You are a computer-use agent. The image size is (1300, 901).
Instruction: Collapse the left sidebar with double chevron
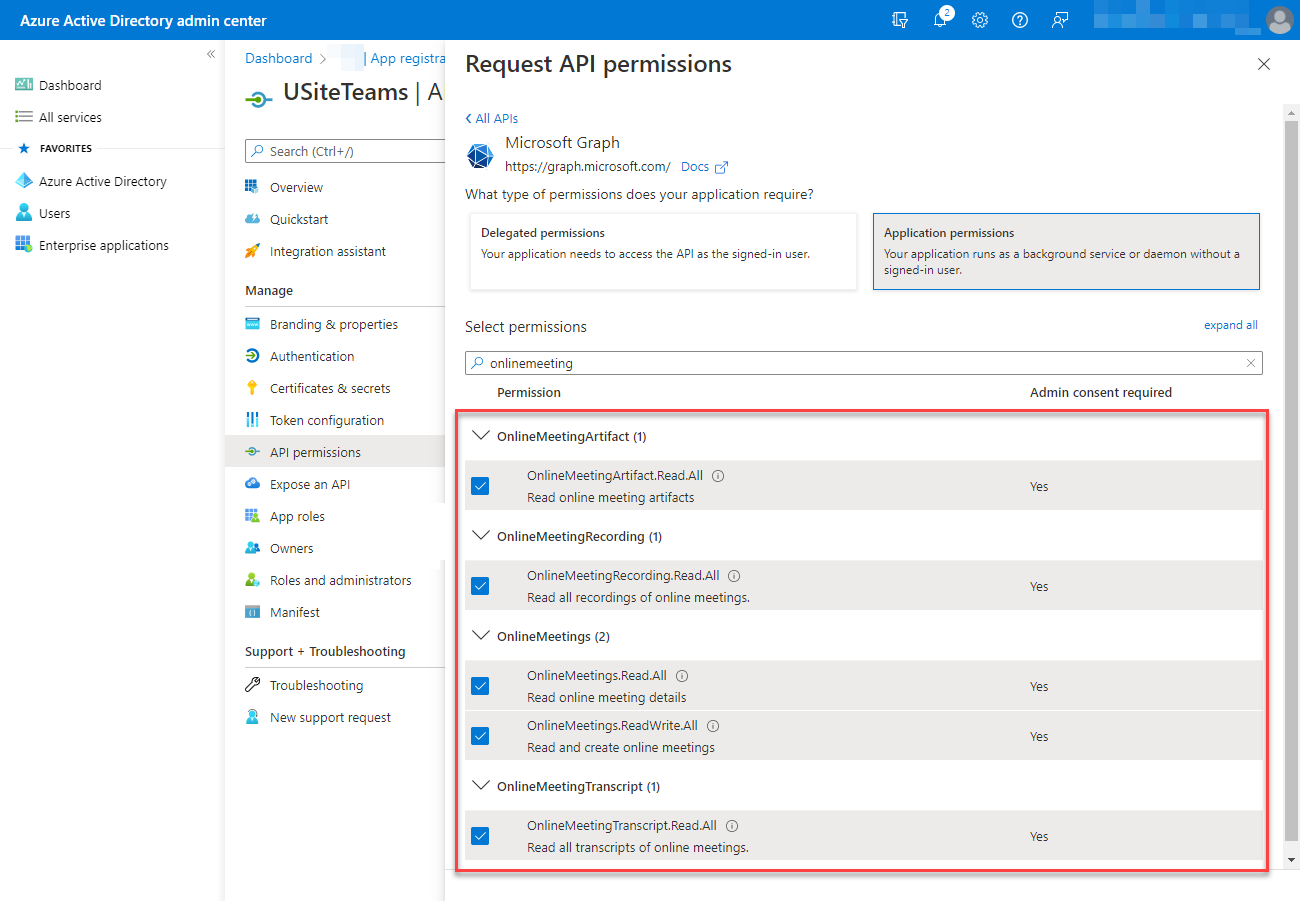pyautogui.click(x=210, y=54)
